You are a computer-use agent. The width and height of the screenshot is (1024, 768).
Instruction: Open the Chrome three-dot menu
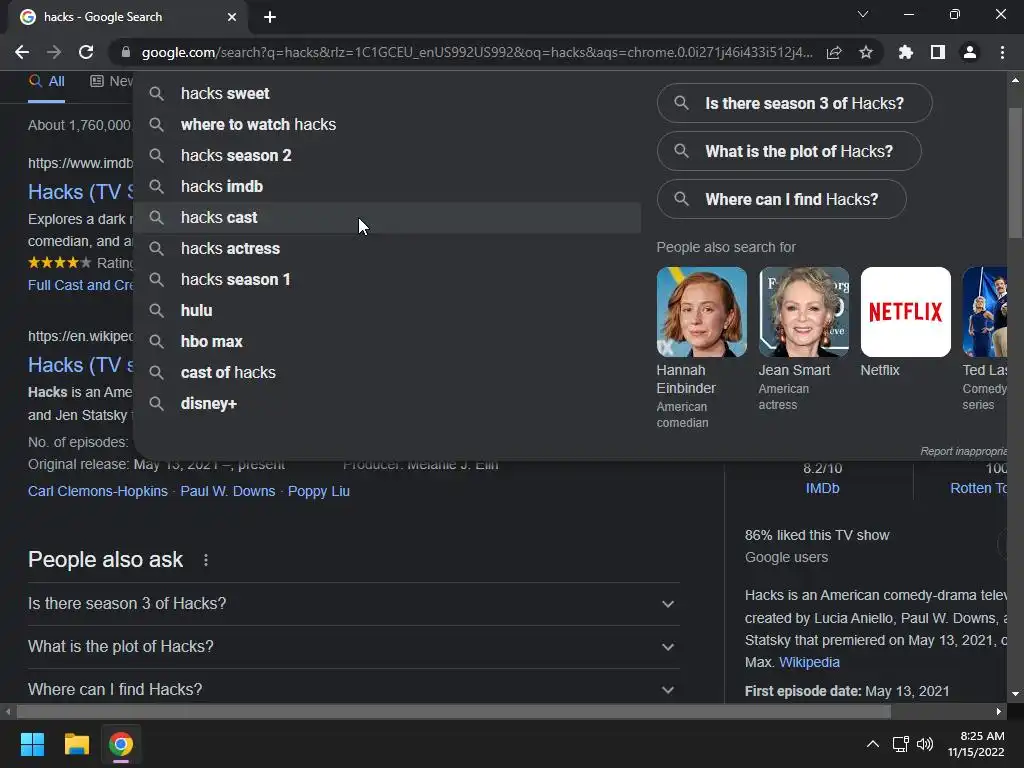click(x=1002, y=52)
